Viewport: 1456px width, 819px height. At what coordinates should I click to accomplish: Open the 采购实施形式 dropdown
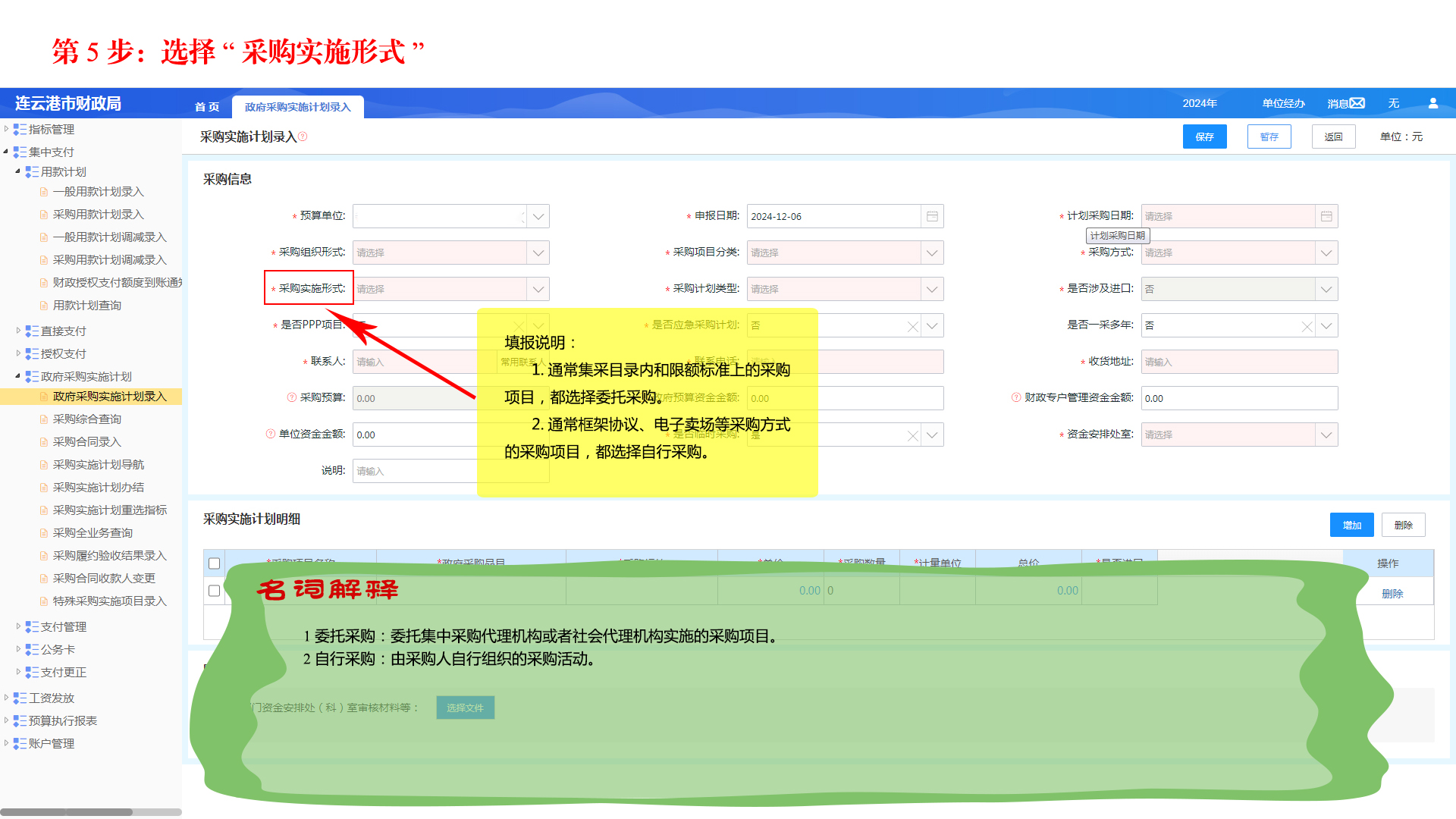[x=538, y=289]
